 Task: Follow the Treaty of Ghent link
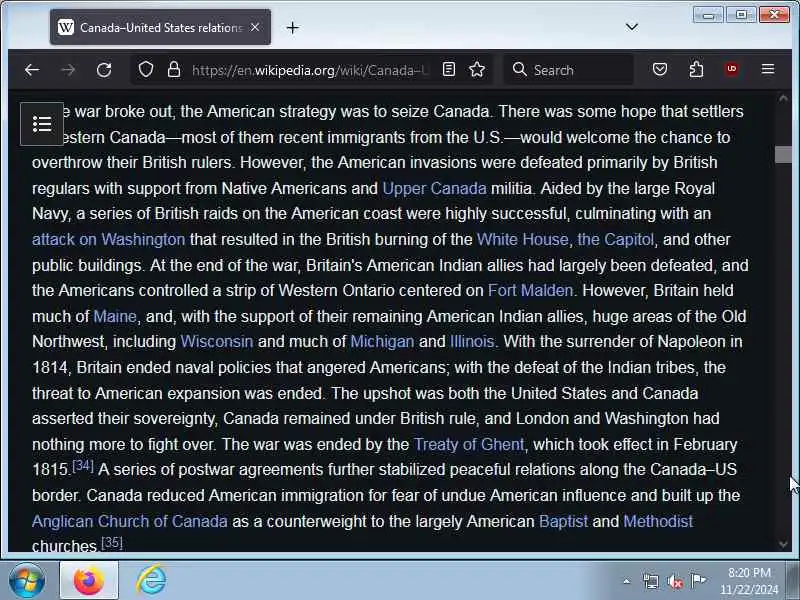(x=469, y=444)
